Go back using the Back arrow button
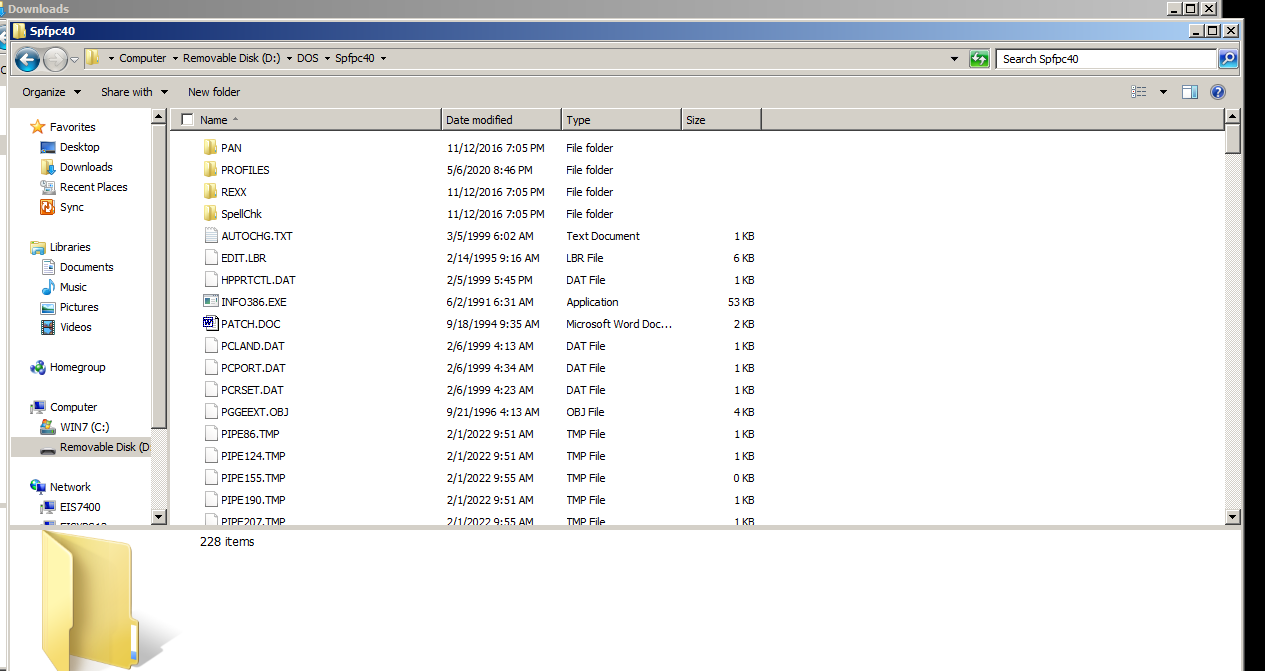This screenshot has width=1265, height=671. [x=27, y=59]
